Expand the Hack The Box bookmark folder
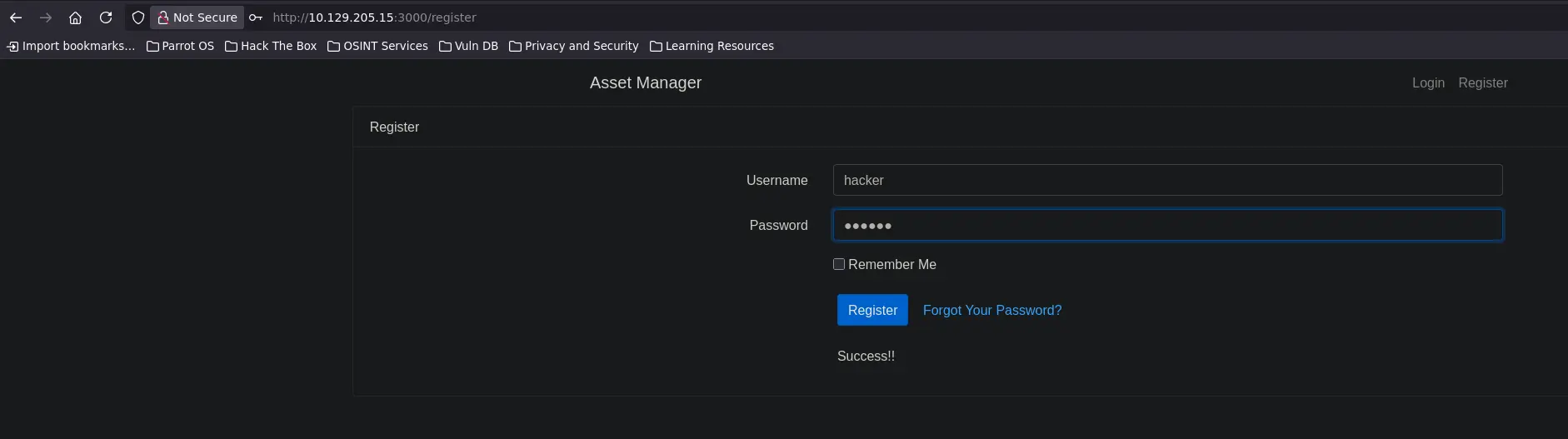 coord(271,46)
